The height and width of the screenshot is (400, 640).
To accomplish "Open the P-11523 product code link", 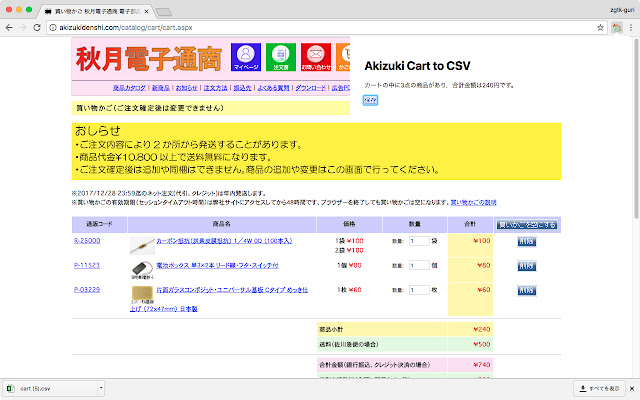I will click(87, 265).
